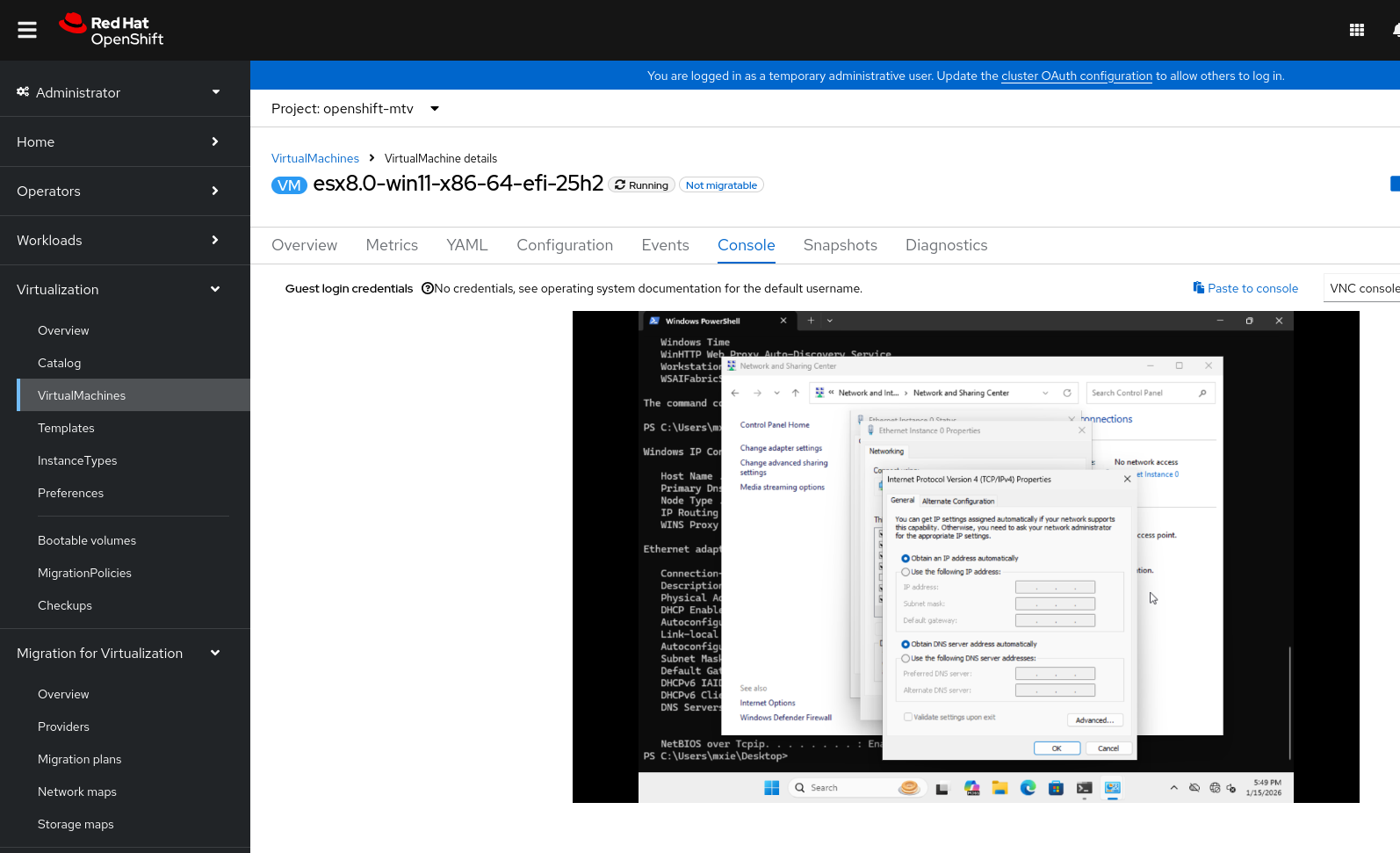Open Microsoft Store in the VM taskbar
Image resolution: width=1400 pixels, height=853 pixels.
[1057, 788]
